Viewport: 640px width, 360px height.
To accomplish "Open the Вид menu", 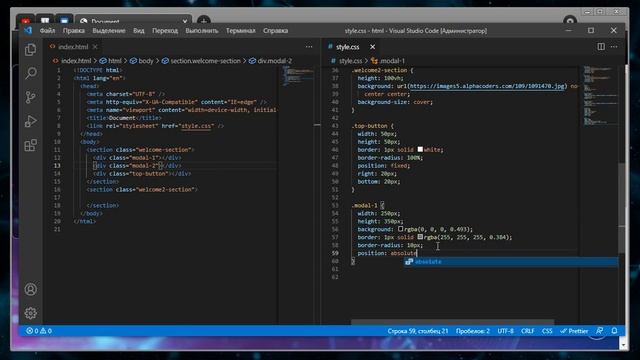I will pos(139,31).
